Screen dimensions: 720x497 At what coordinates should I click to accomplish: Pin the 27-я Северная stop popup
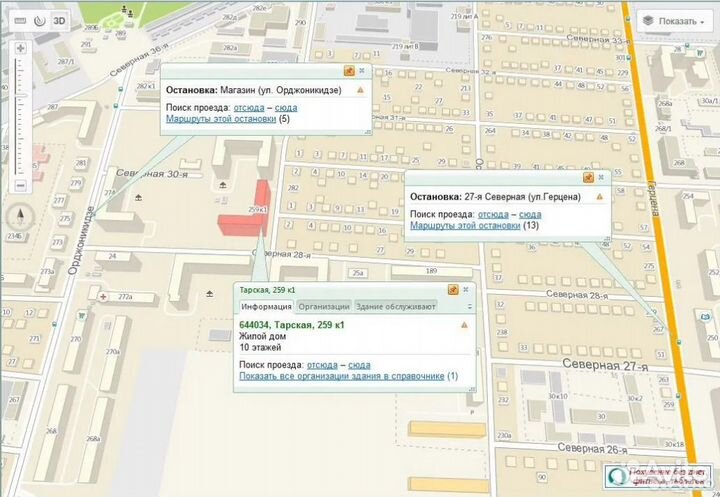[x=588, y=178]
